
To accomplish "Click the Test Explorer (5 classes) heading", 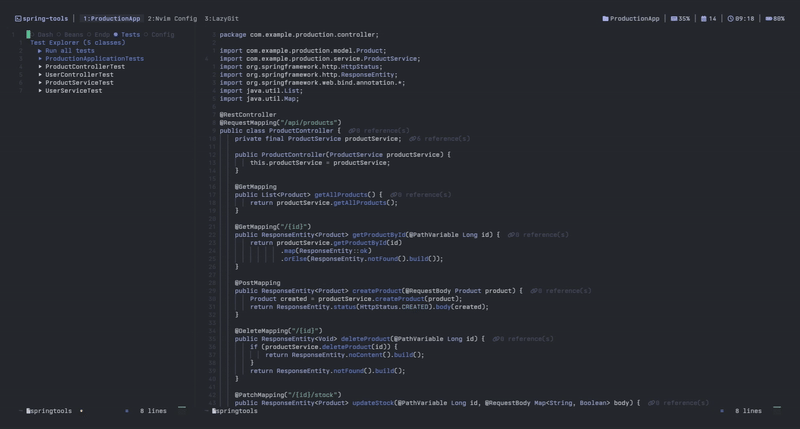I will pyautogui.click(x=78, y=43).
